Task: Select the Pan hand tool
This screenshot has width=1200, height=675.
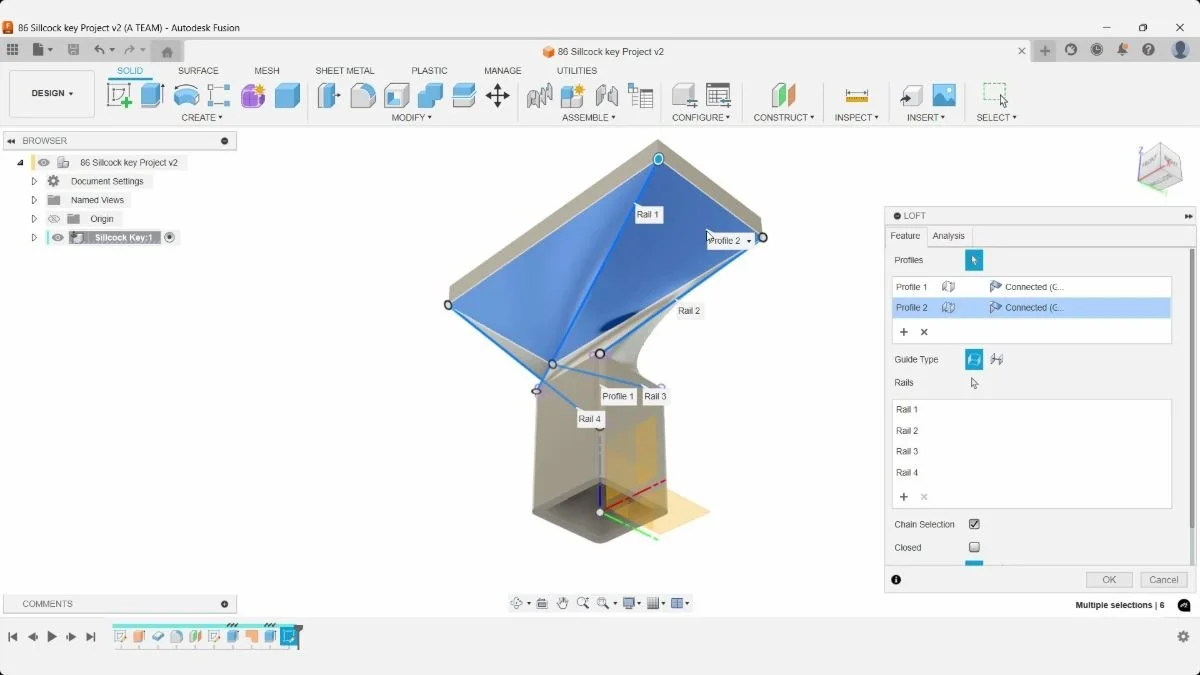Action: [x=562, y=603]
